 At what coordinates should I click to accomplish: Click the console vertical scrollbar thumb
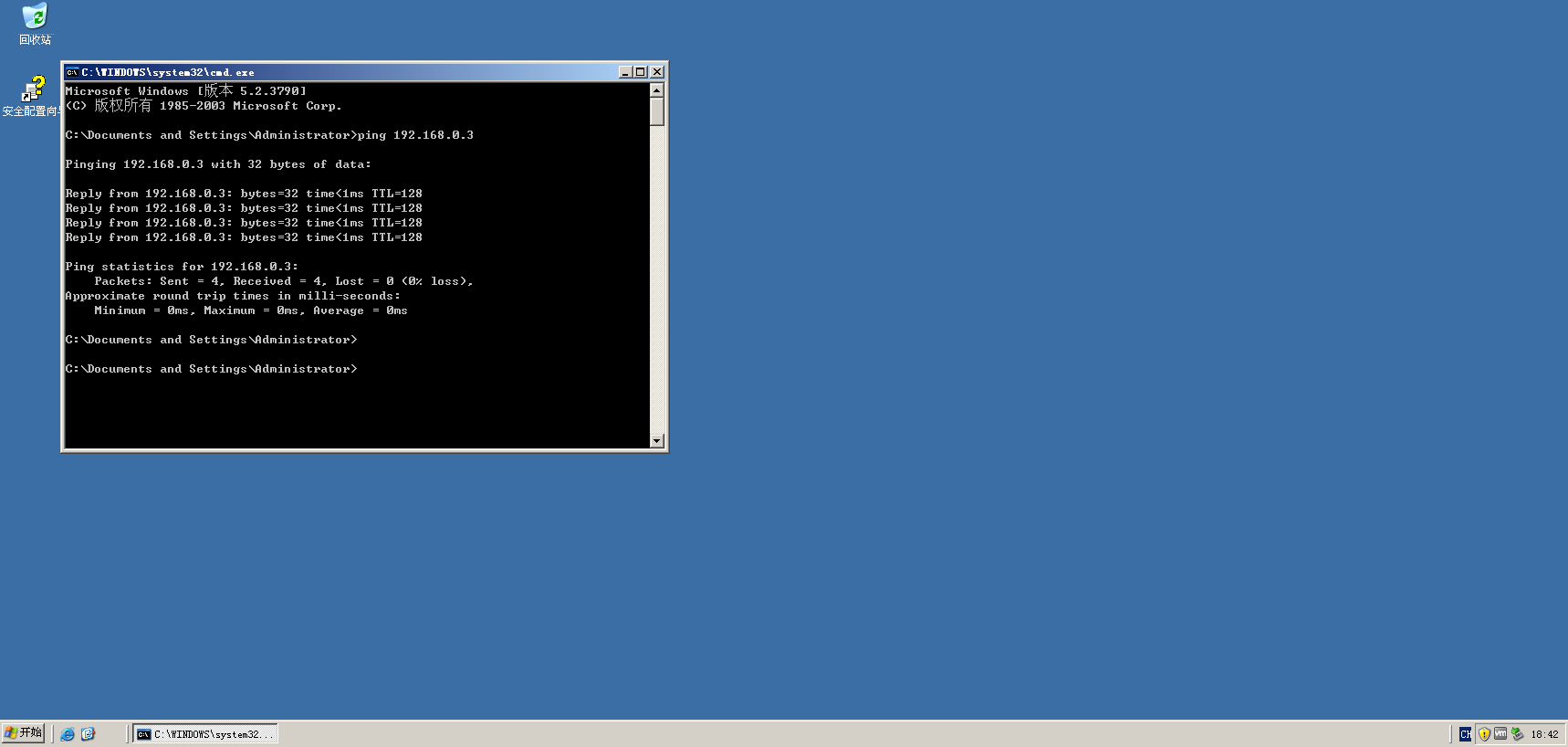[656, 111]
